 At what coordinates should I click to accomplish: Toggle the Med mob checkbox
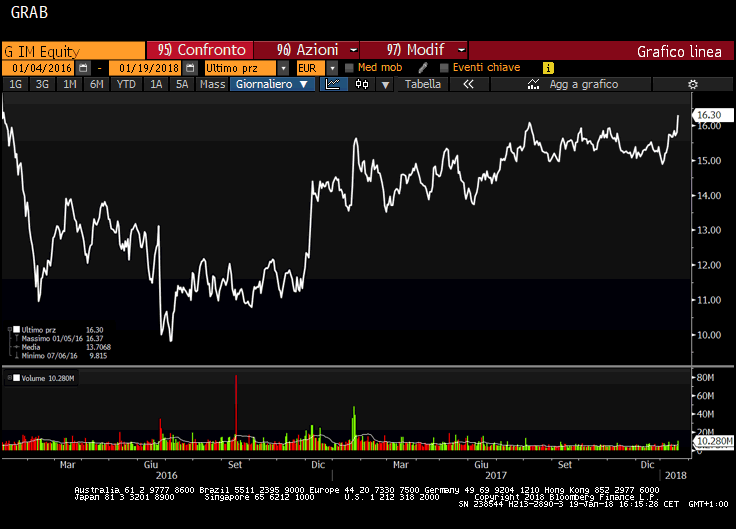pos(349,68)
